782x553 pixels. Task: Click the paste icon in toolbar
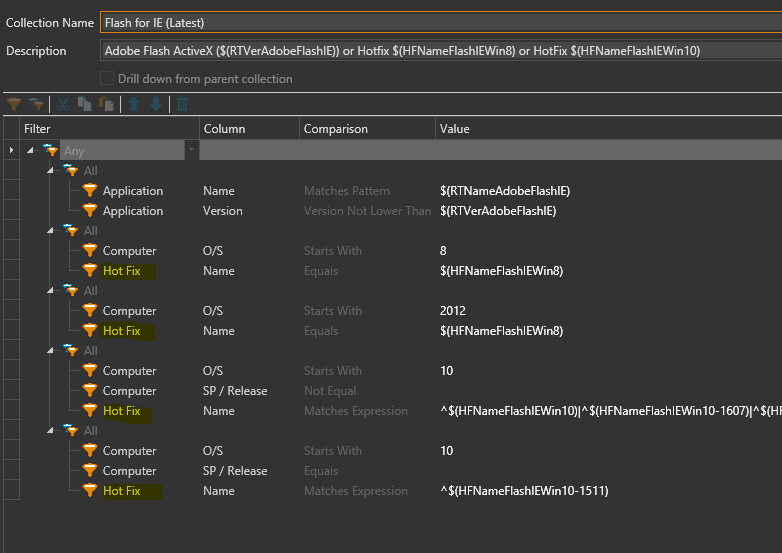pyautogui.click(x=104, y=104)
